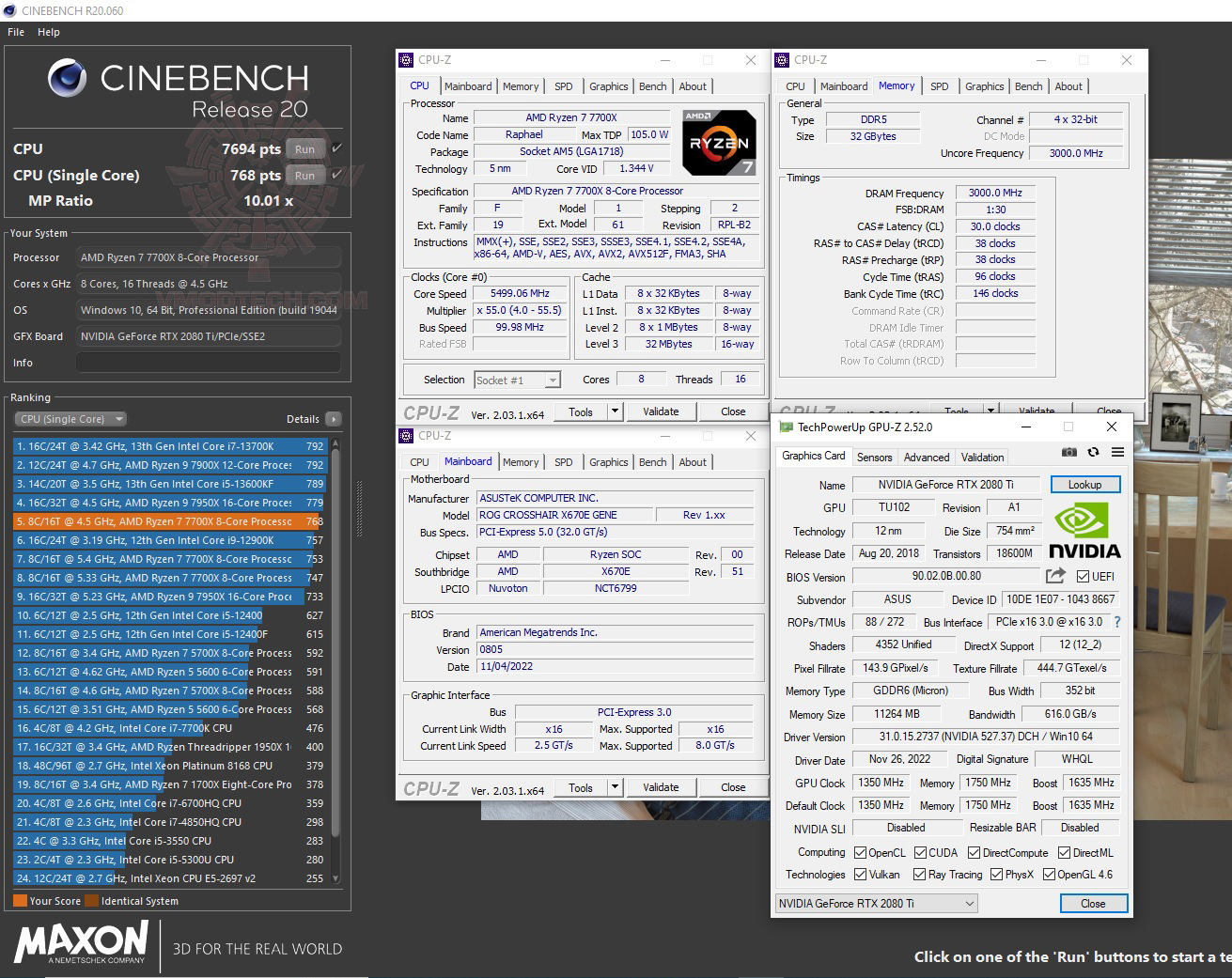Click Validate in CPU-Z Mainboard window
The height and width of the screenshot is (978, 1232).
pos(661,787)
